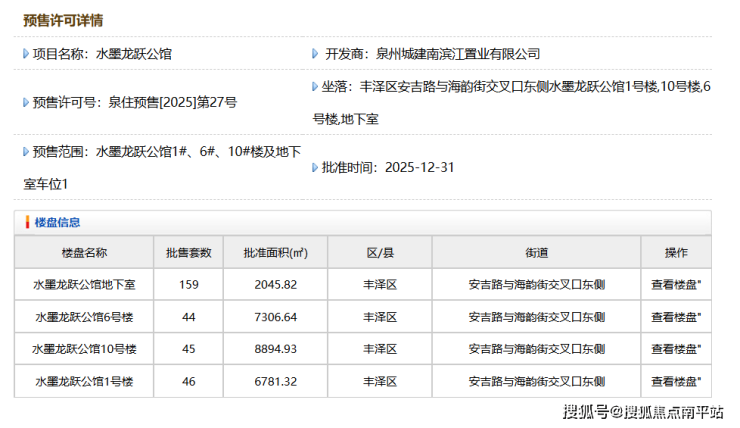
Task: Click the arrow icon beside 项目名称
Action: 26,54
